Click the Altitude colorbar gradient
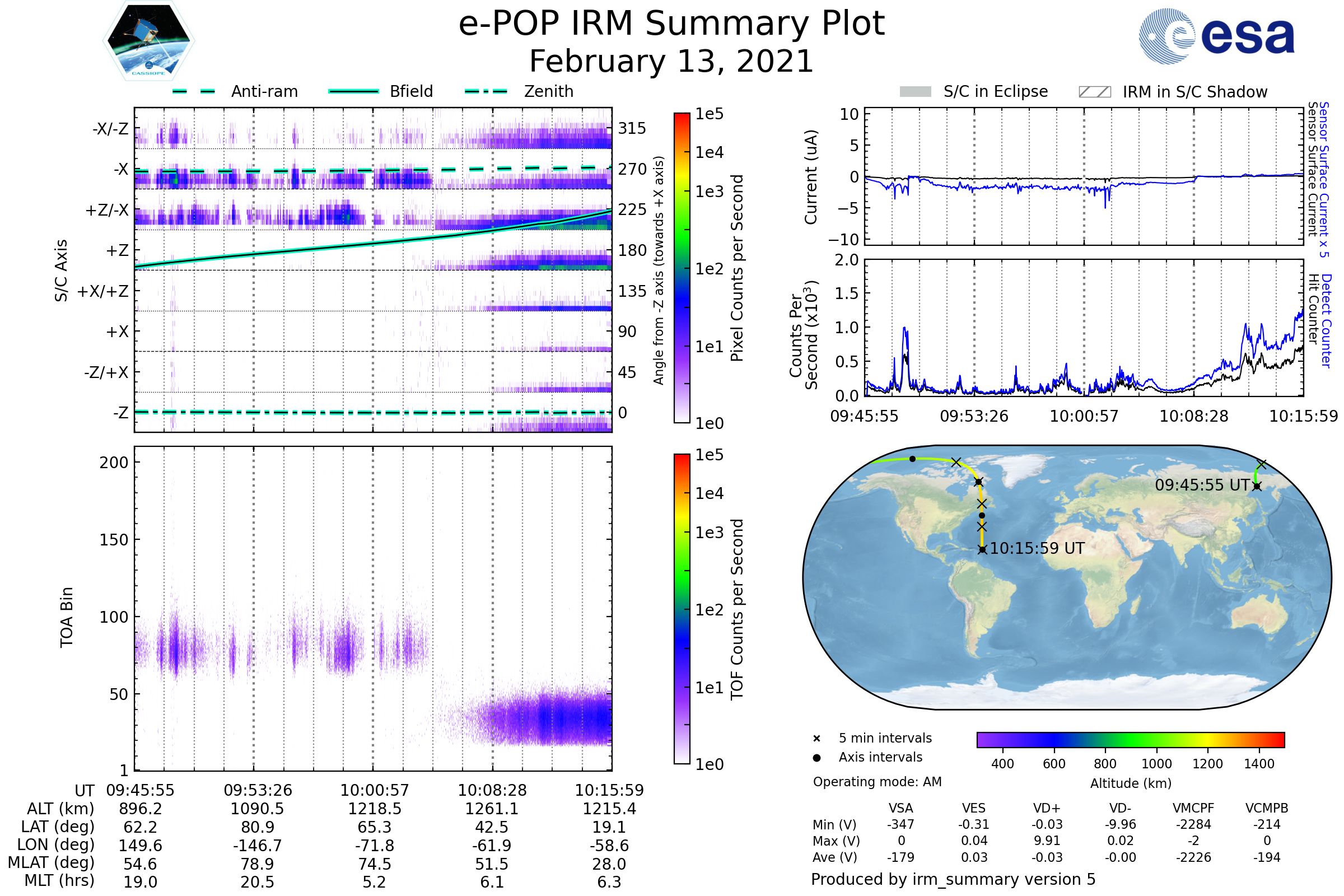 click(1130, 739)
